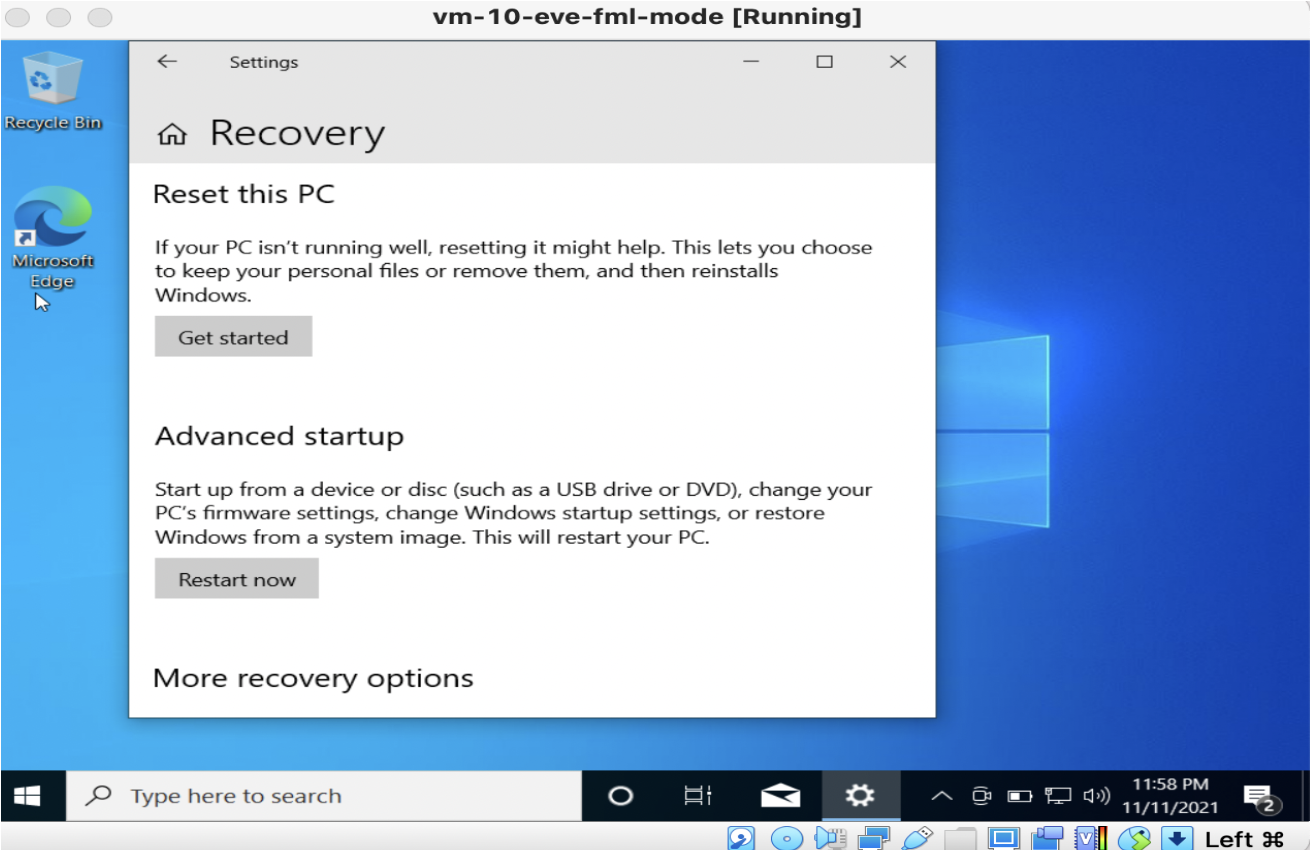Screen dimensions: 1314x850
Task: Launch the Mail app from taskbar
Action: (x=780, y=796)
